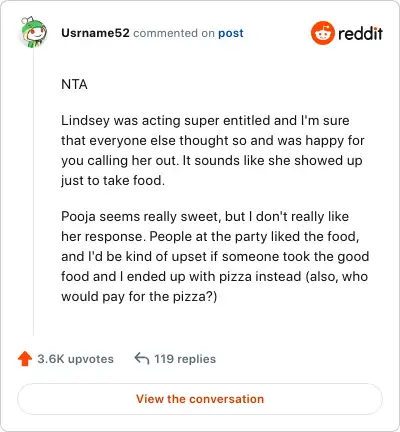This screenshot has height=432, width=400.
Task: Click the 'just to take food.' line
Action: click(x=113, y=181)
